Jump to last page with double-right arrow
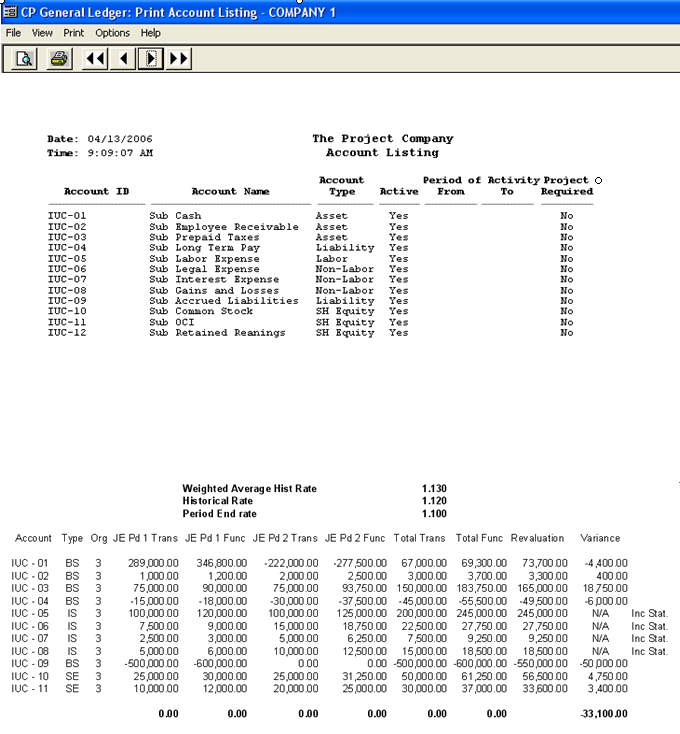 coord(179,59)
